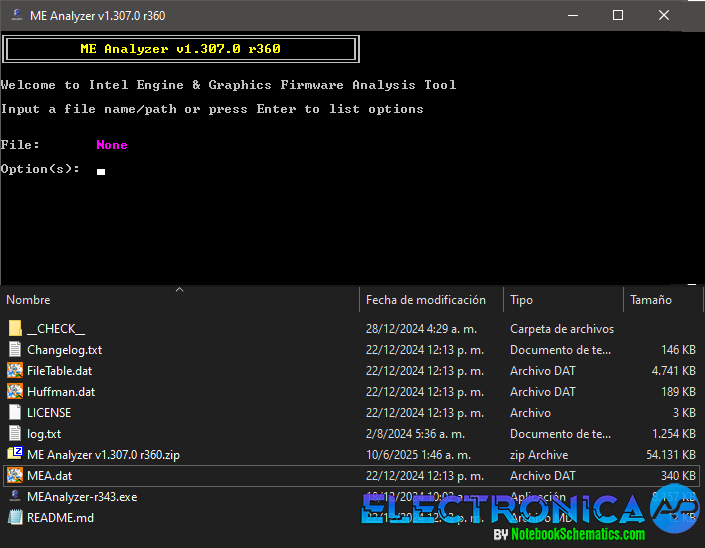Click the MEAnalyzer-r343.exe application icon

point(15,496)
